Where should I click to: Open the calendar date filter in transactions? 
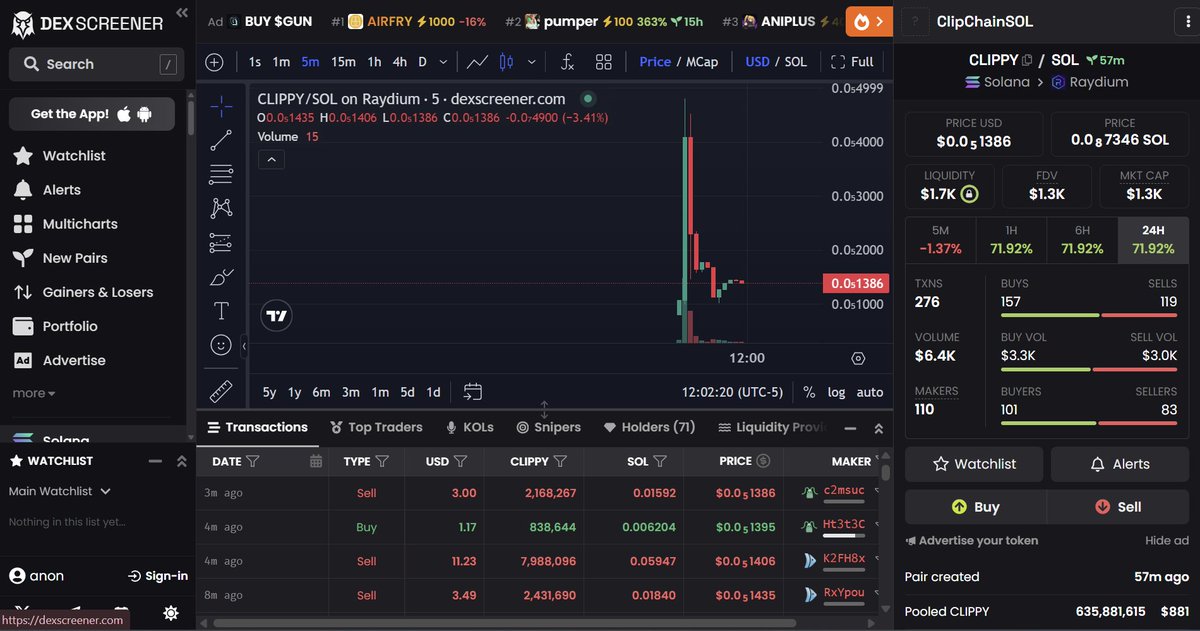316,461
